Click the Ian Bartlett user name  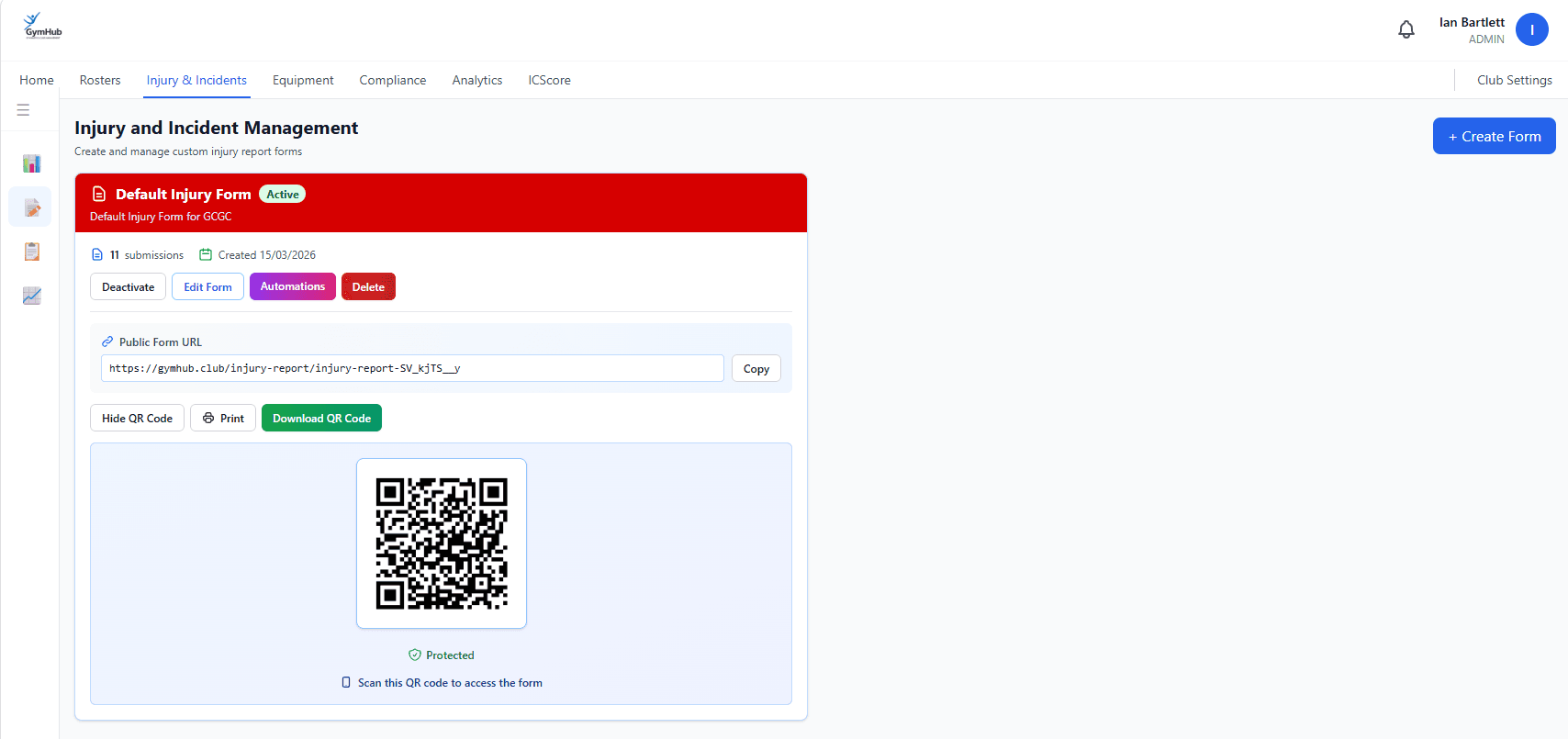point(1472,22)
